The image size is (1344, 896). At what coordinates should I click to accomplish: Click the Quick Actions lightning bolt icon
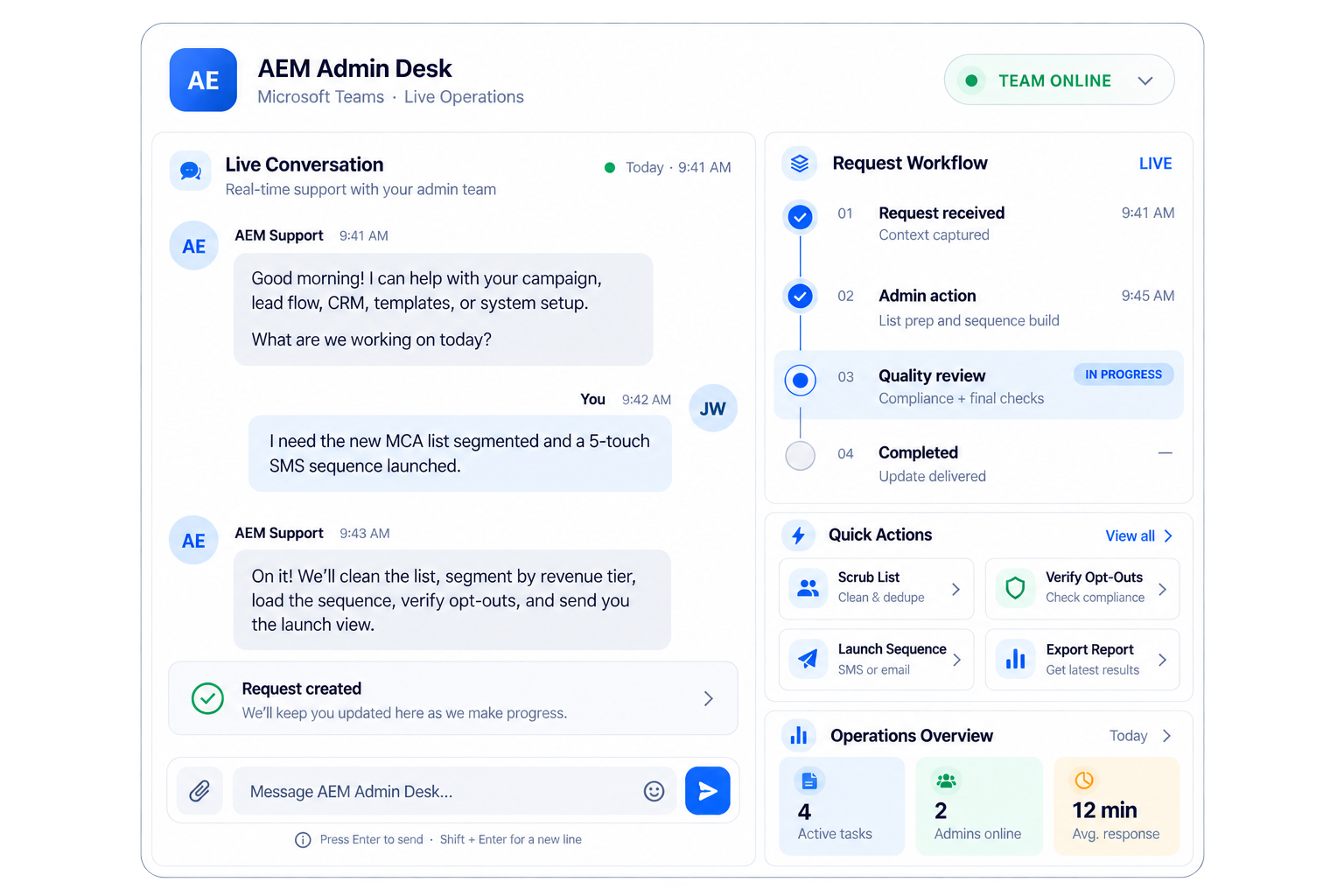click(798, 535)
